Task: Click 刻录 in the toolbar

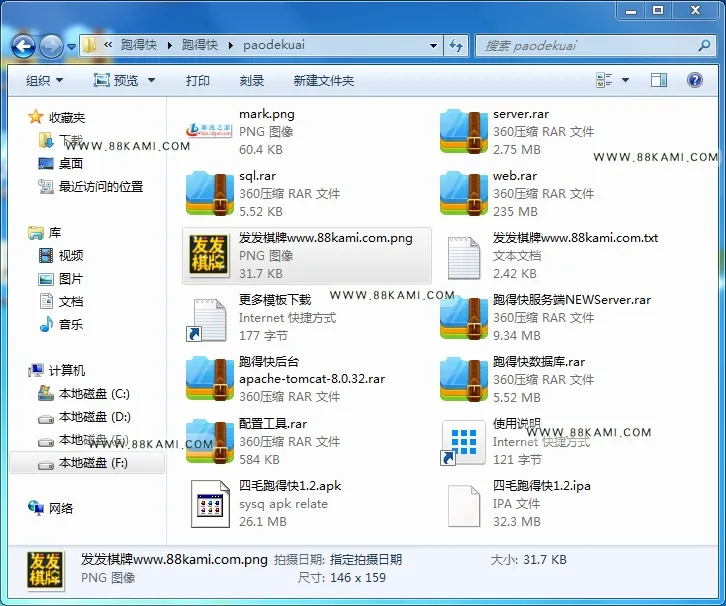Action: tap(251, 81)
